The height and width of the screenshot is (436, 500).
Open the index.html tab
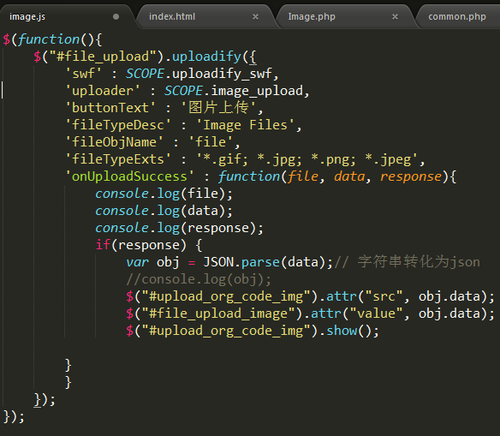pyautogui.click(x=172, y=17)
